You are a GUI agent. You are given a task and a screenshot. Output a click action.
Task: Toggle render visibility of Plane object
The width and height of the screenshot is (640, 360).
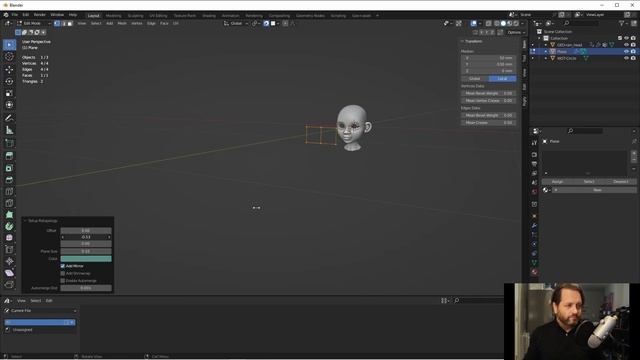[633, 51]
